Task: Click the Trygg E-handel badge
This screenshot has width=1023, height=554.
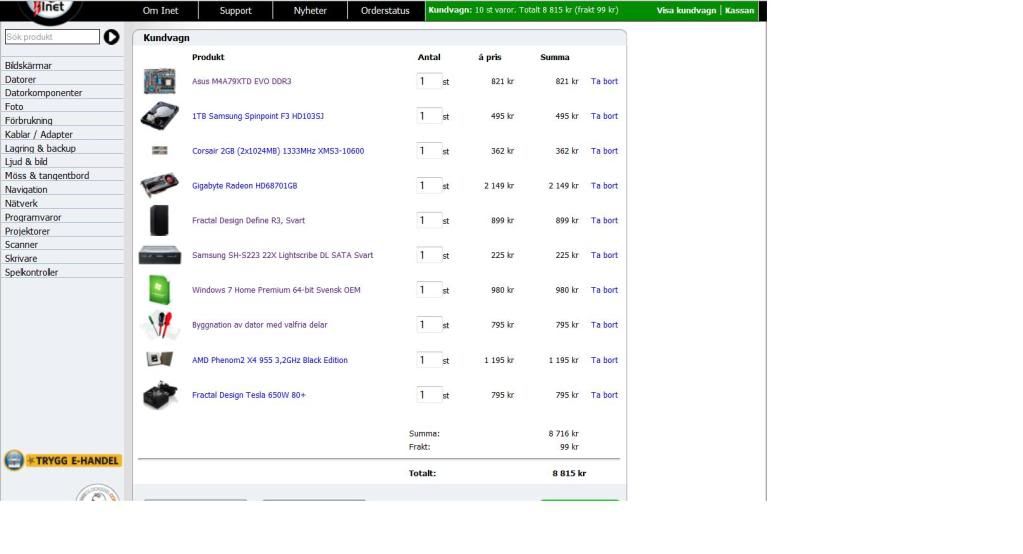Action: (62, 461)
